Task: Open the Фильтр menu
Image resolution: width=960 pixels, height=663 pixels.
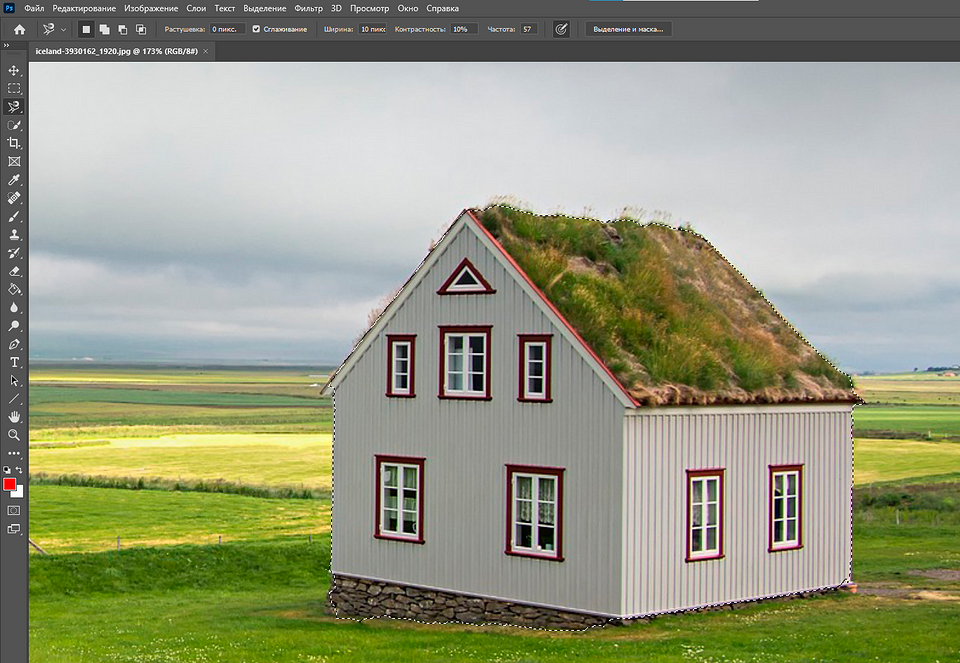Action: 308,8
